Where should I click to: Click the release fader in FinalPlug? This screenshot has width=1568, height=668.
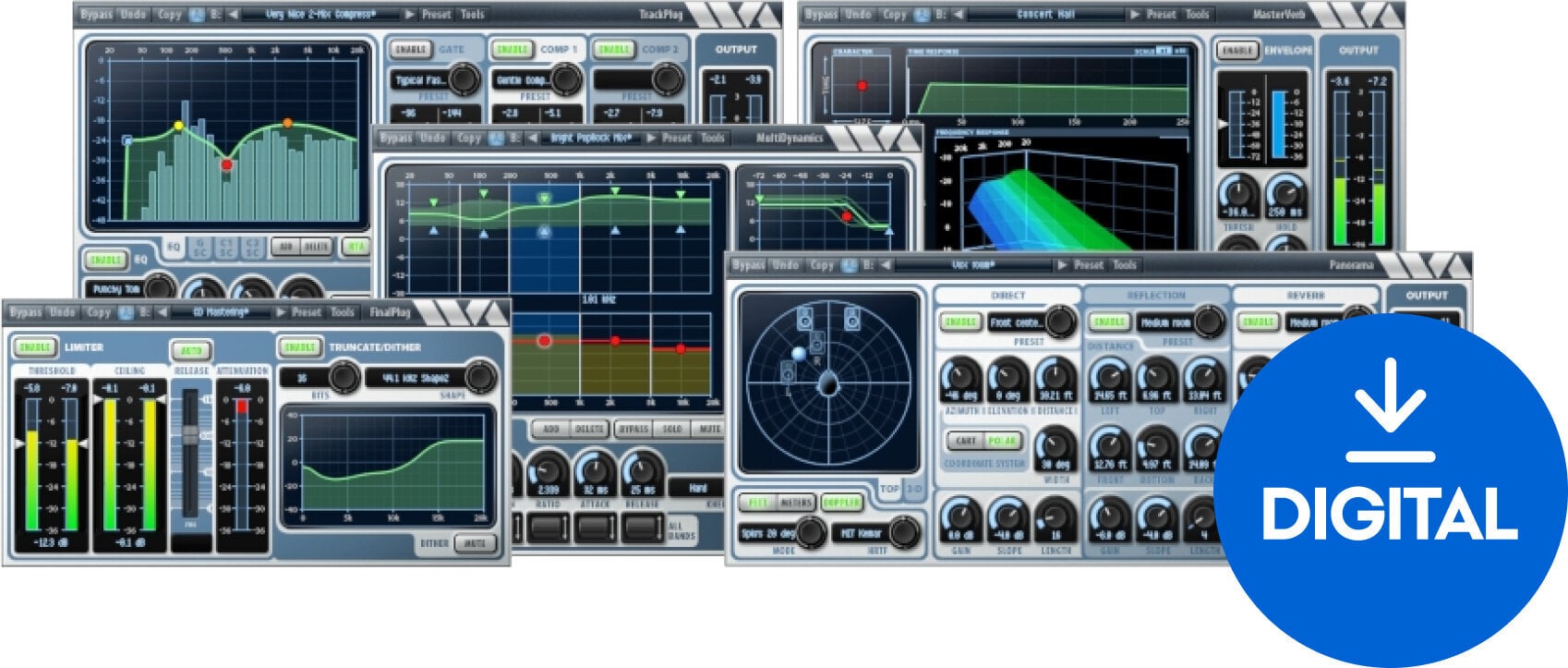coord(191,434)
